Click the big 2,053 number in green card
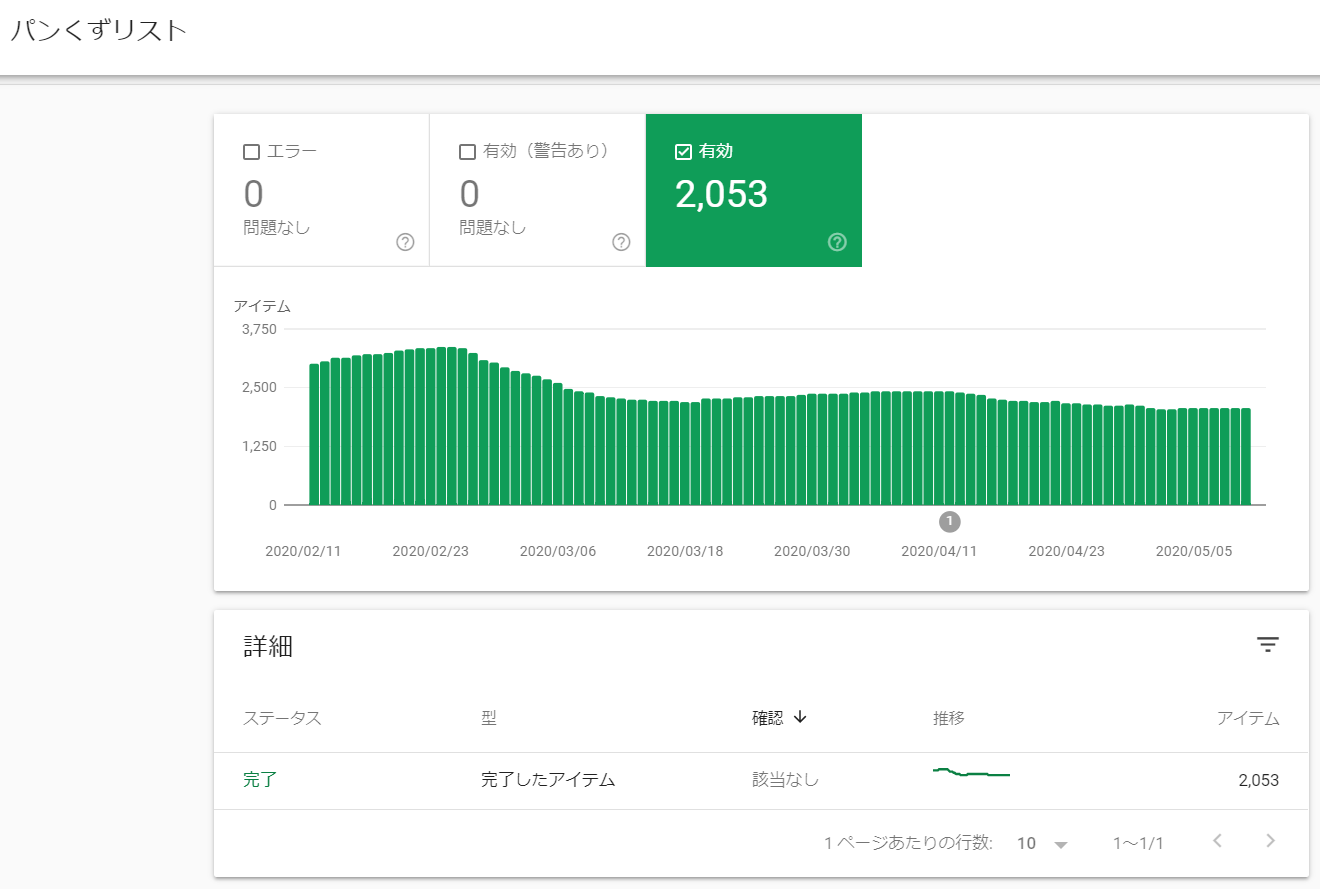This screenshot has height=889, width=1320. 721,195
